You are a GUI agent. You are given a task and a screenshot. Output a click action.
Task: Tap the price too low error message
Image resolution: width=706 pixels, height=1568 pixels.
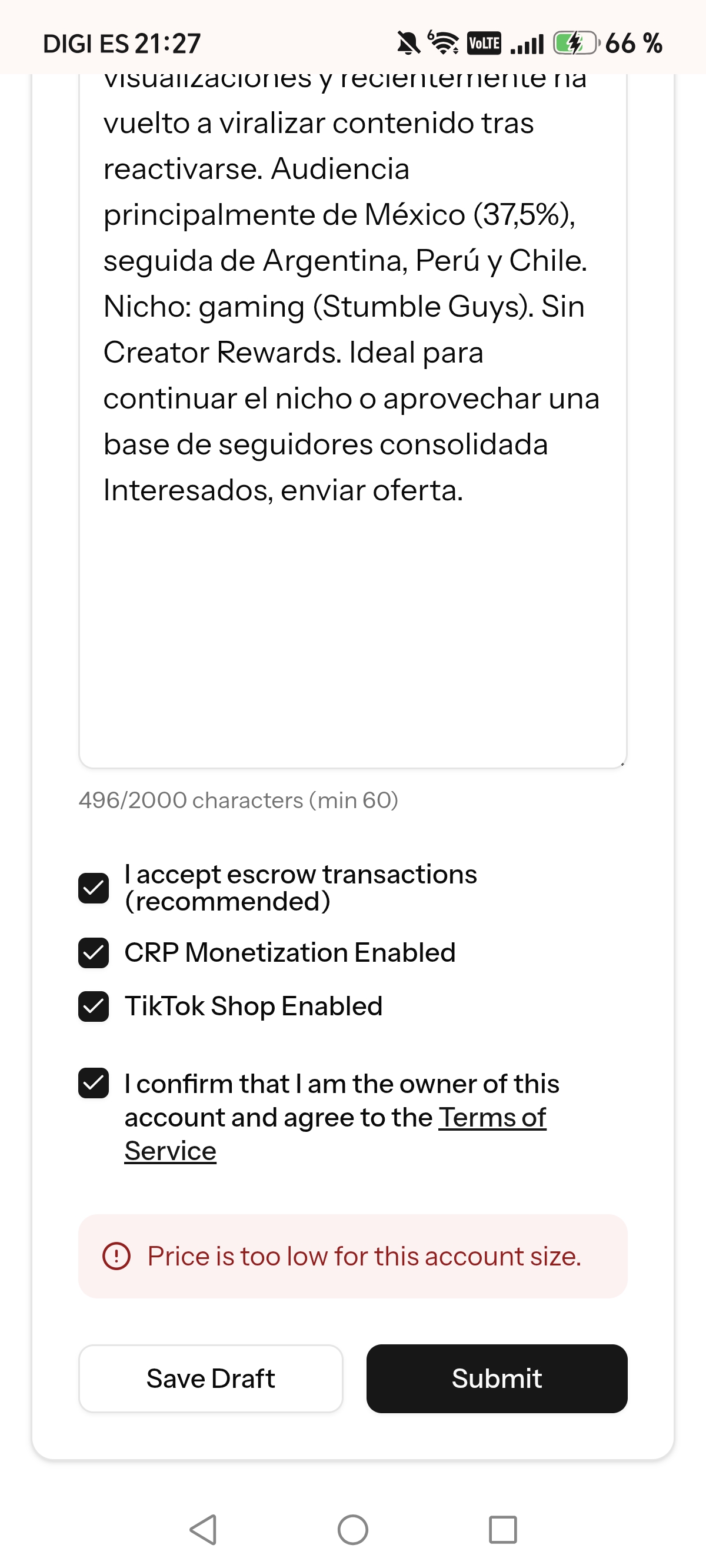point(364,1255)
